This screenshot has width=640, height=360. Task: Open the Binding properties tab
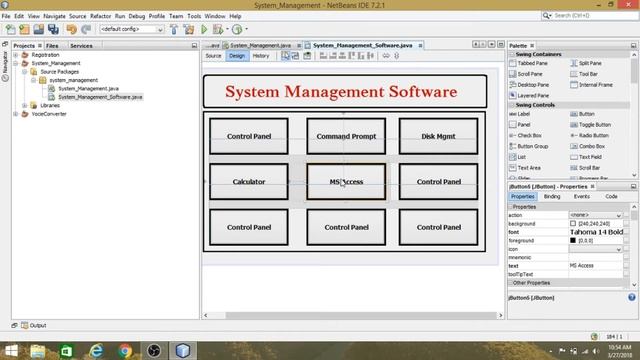tap(552, 196)
